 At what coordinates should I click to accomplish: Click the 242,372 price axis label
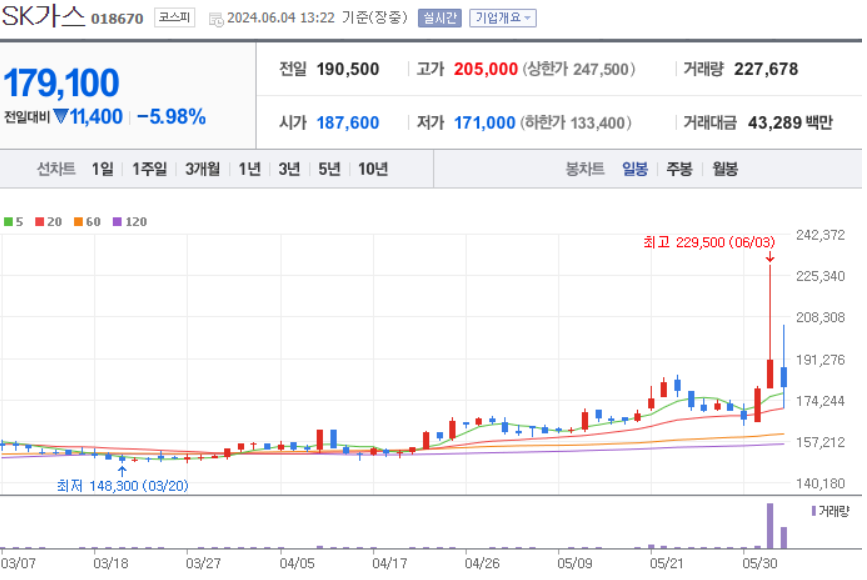tap(820, 235)
